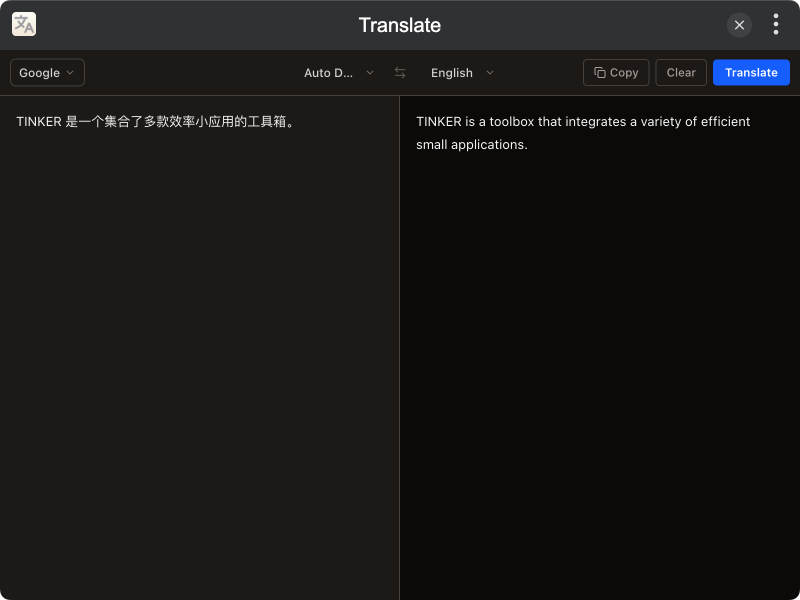This screenshot has width=800, height=600.
Task: Click the translate app logo icon
Action: coord(23,23)
